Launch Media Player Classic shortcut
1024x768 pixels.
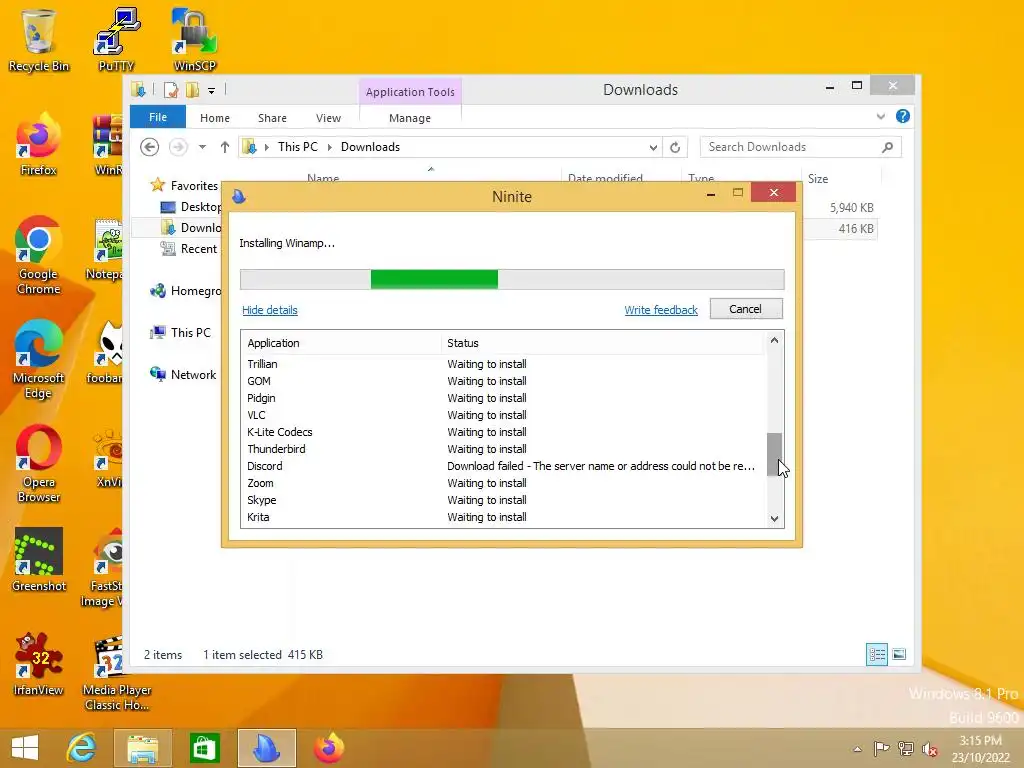(117, 673)
